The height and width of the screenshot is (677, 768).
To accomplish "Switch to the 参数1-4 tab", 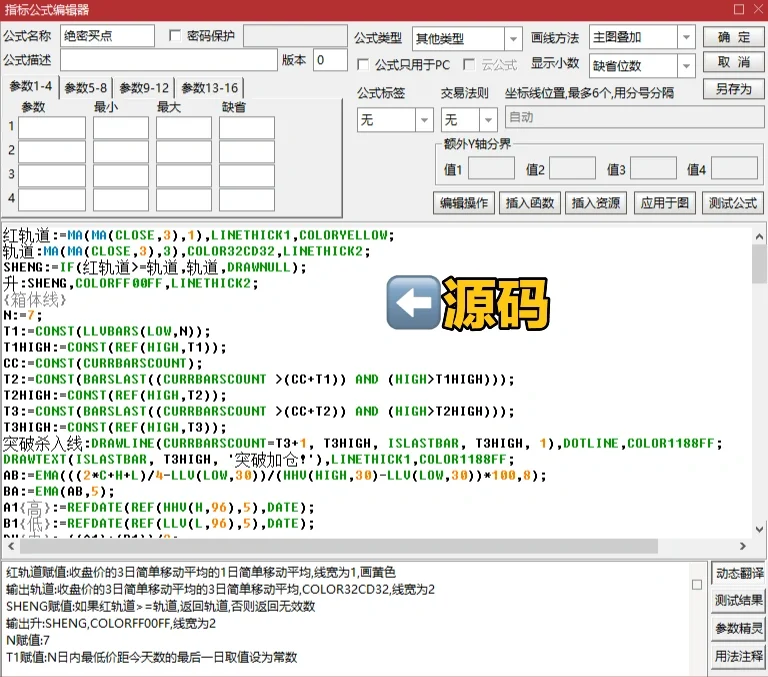I will click(30, 87).
